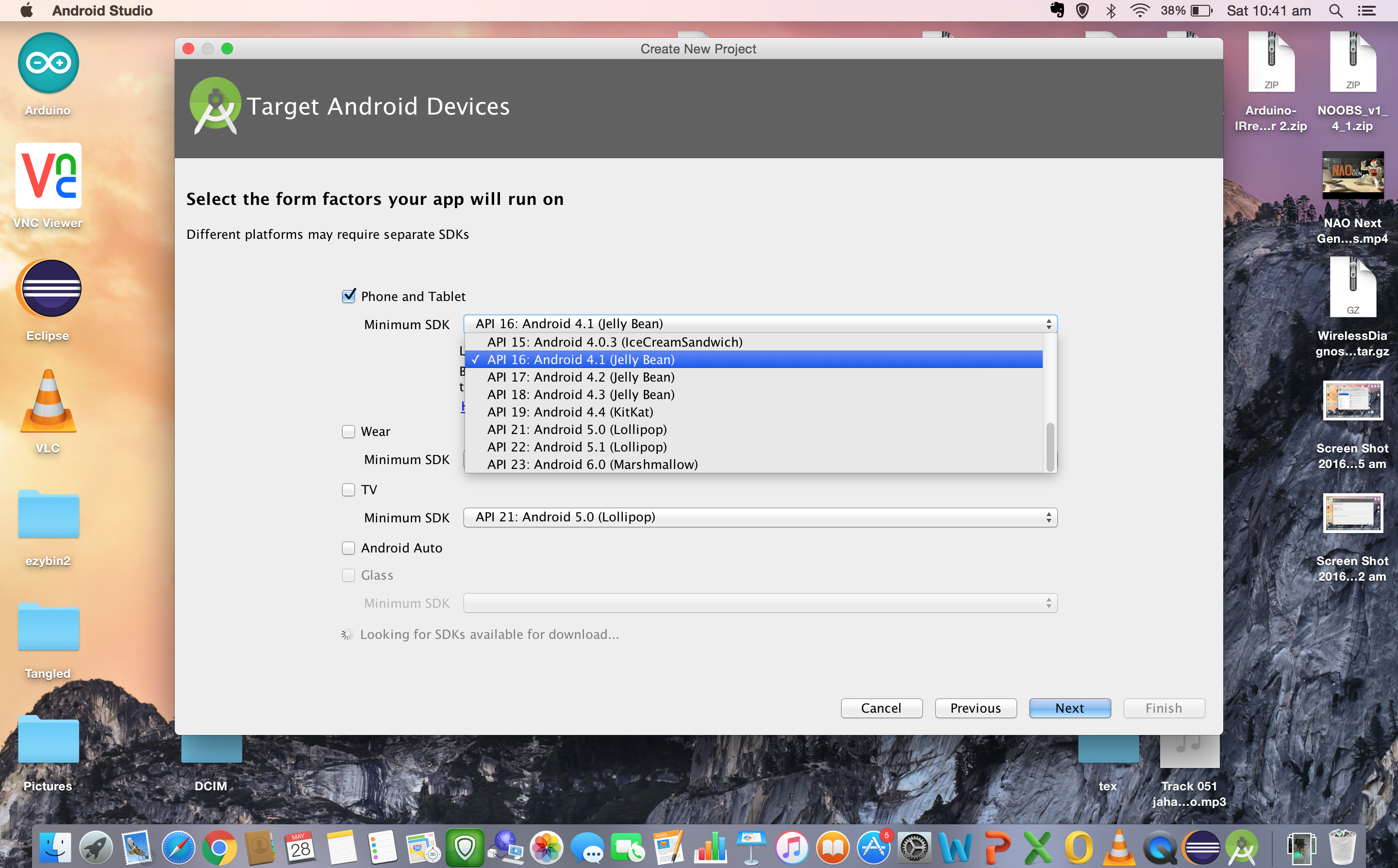Open Microsoft Word in the dock
1398x868 pixels.
point(955,847)
